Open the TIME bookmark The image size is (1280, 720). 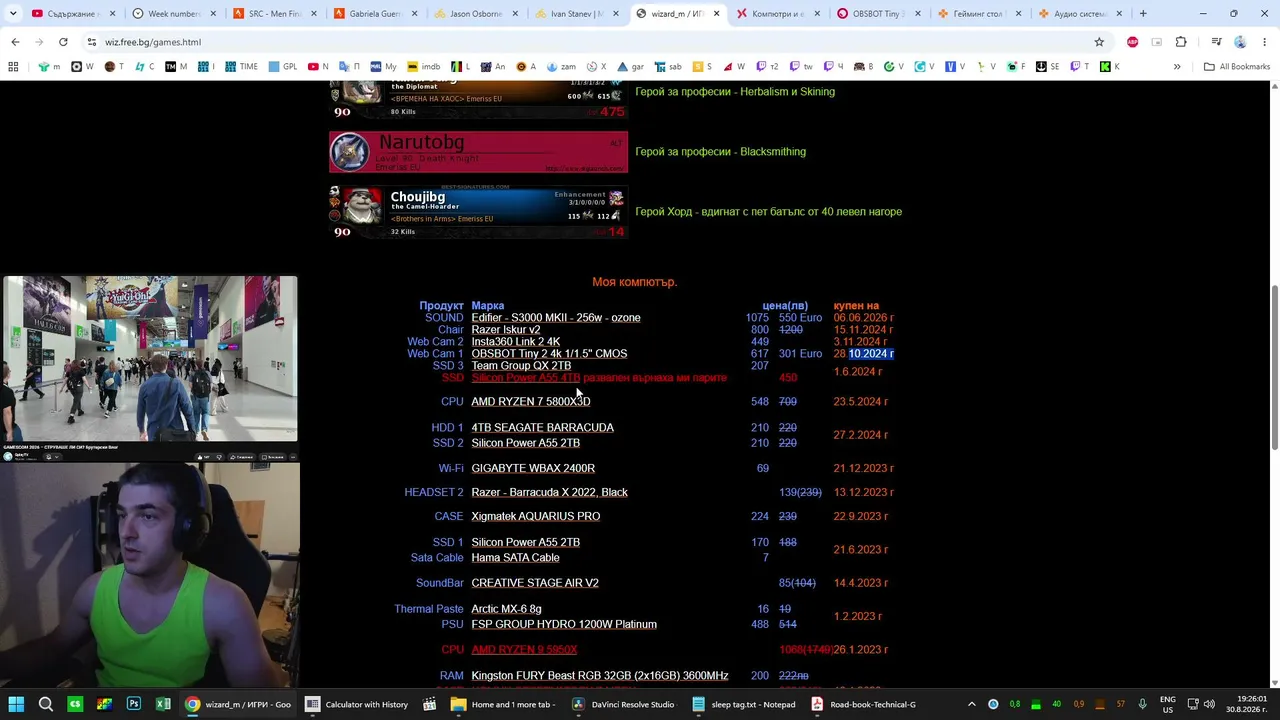pyautogui.click(x=241, y=67)
